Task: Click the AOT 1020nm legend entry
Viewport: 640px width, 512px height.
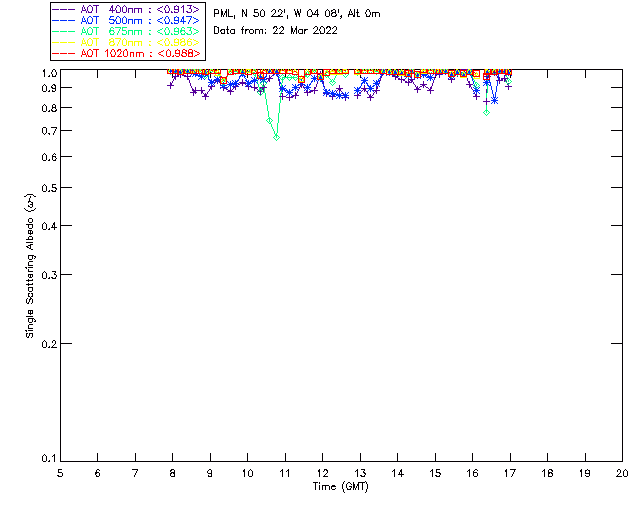Action: [x=126, y=53]
